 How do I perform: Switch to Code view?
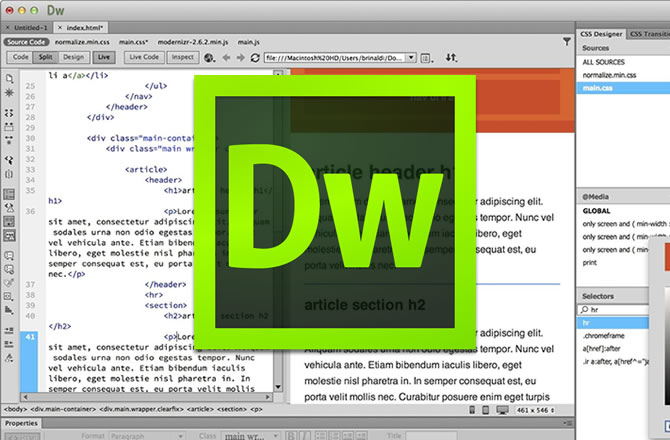click(20, 57)
